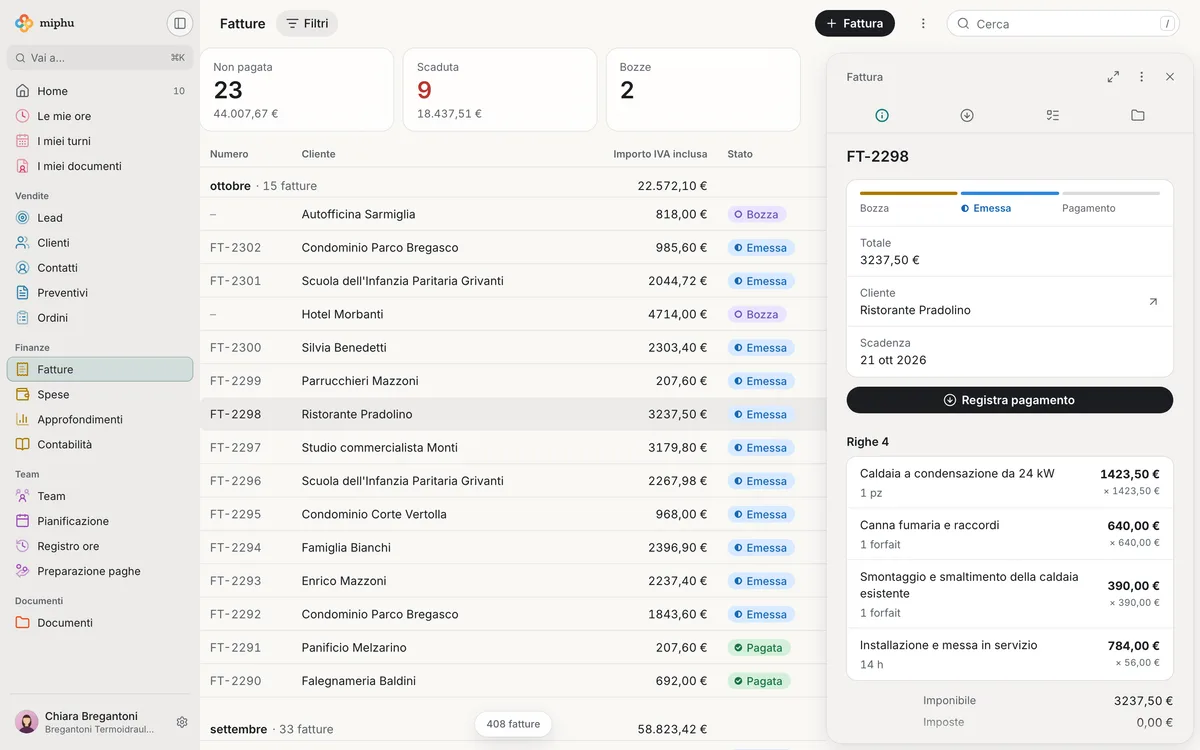Switch to the info tab in panel
Screen dimensions: 1200x750
click(x=882, y=115)
